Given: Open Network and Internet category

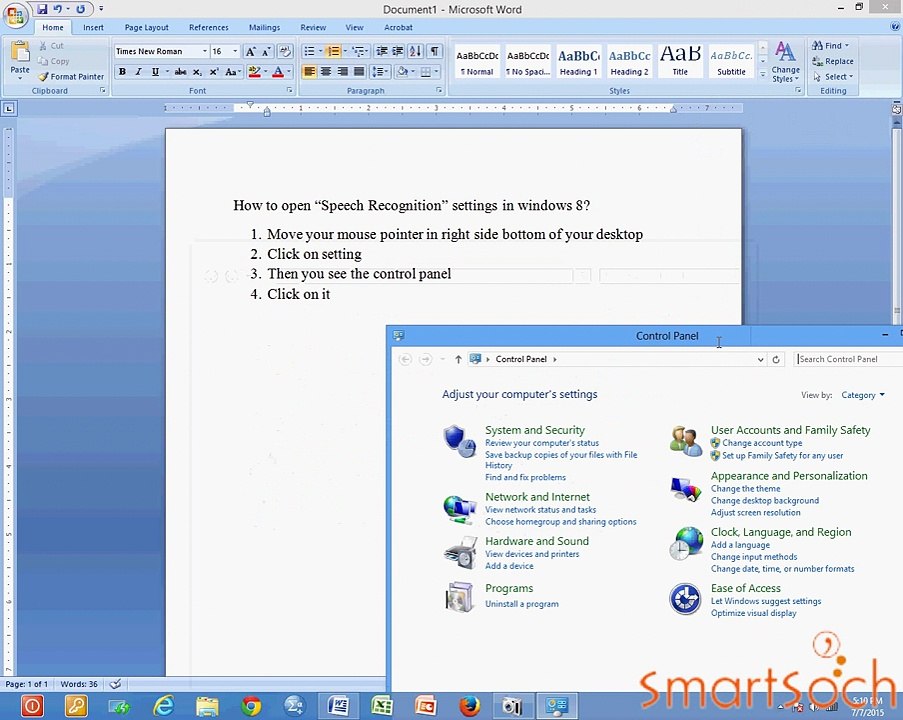Looking at the screenshot, I should (x=537, y=497).
